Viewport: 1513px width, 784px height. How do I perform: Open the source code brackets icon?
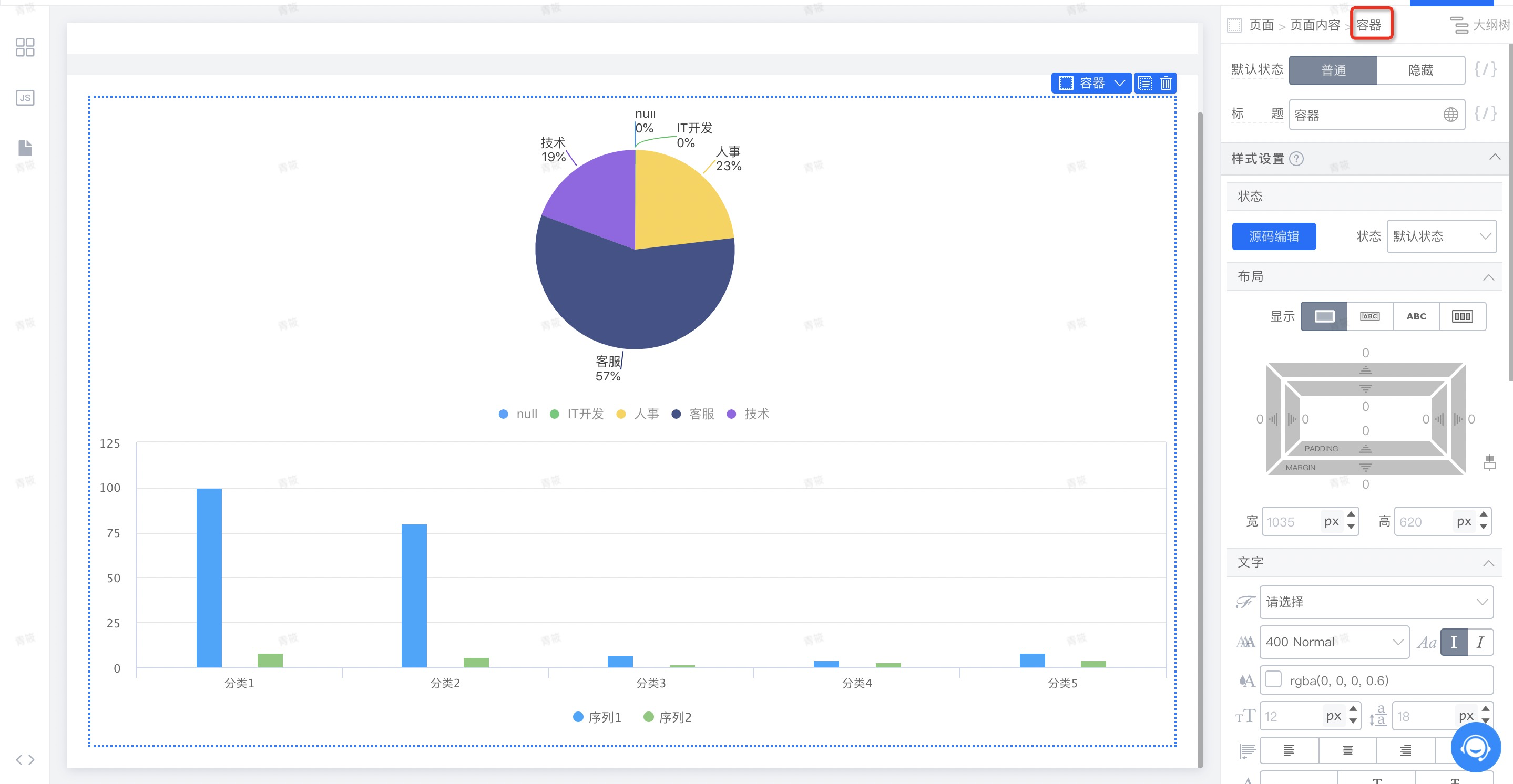(x=25, y=759)
